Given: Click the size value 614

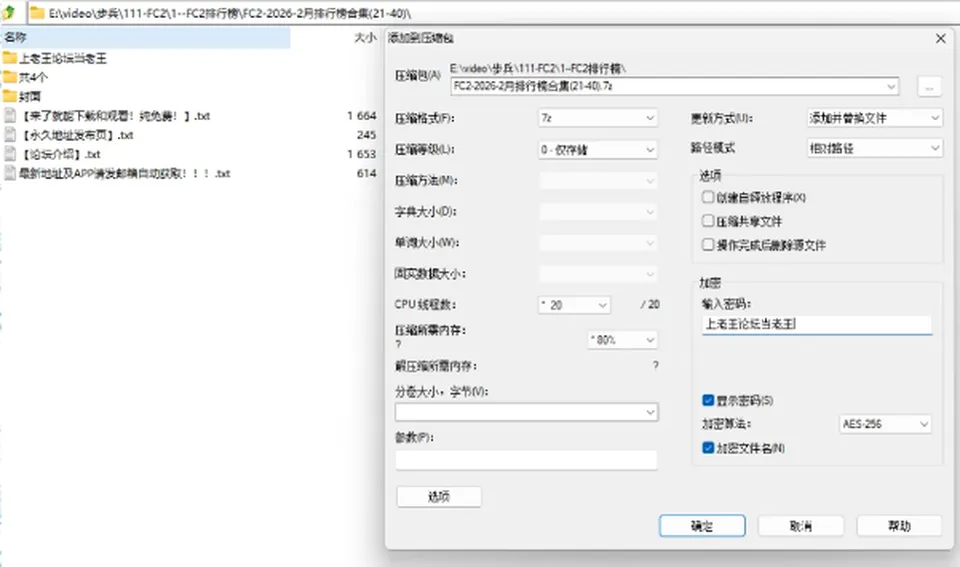Looking at the screenshot, I should pyautogui.click(x=366, y=173).
